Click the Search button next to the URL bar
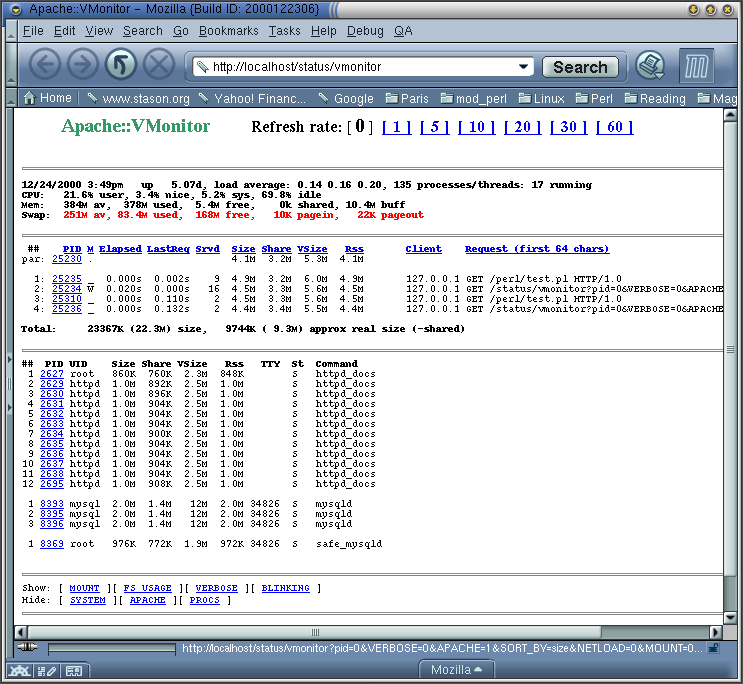 tap(580, 67)
